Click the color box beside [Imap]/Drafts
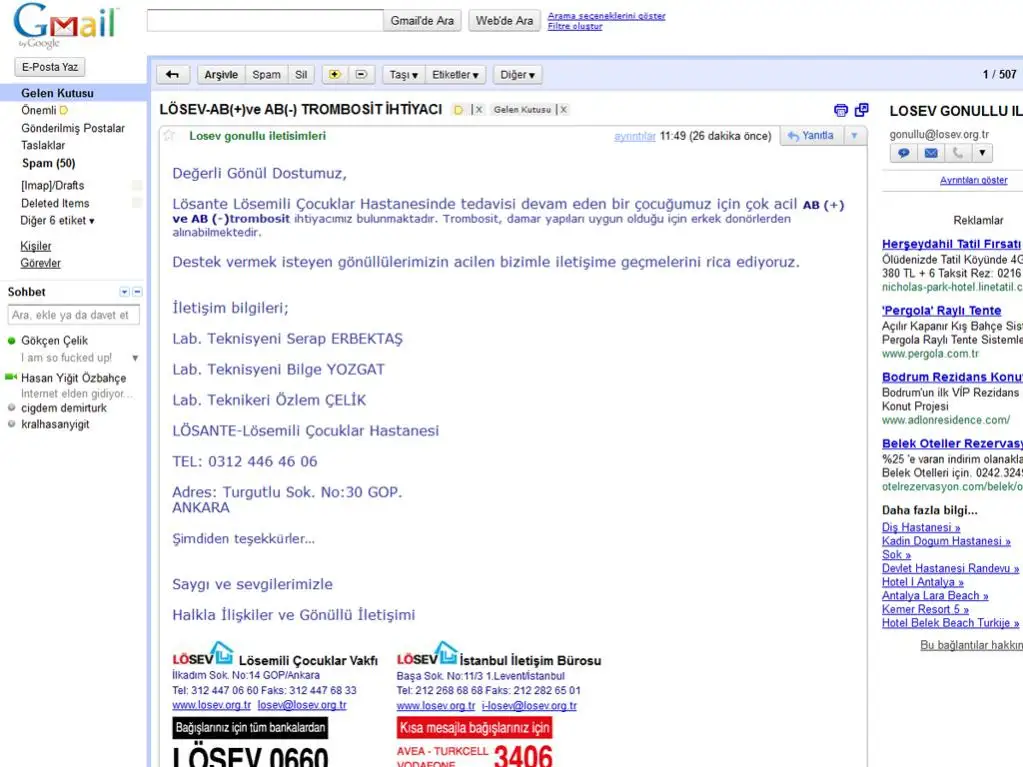 [x=137, y=185]
